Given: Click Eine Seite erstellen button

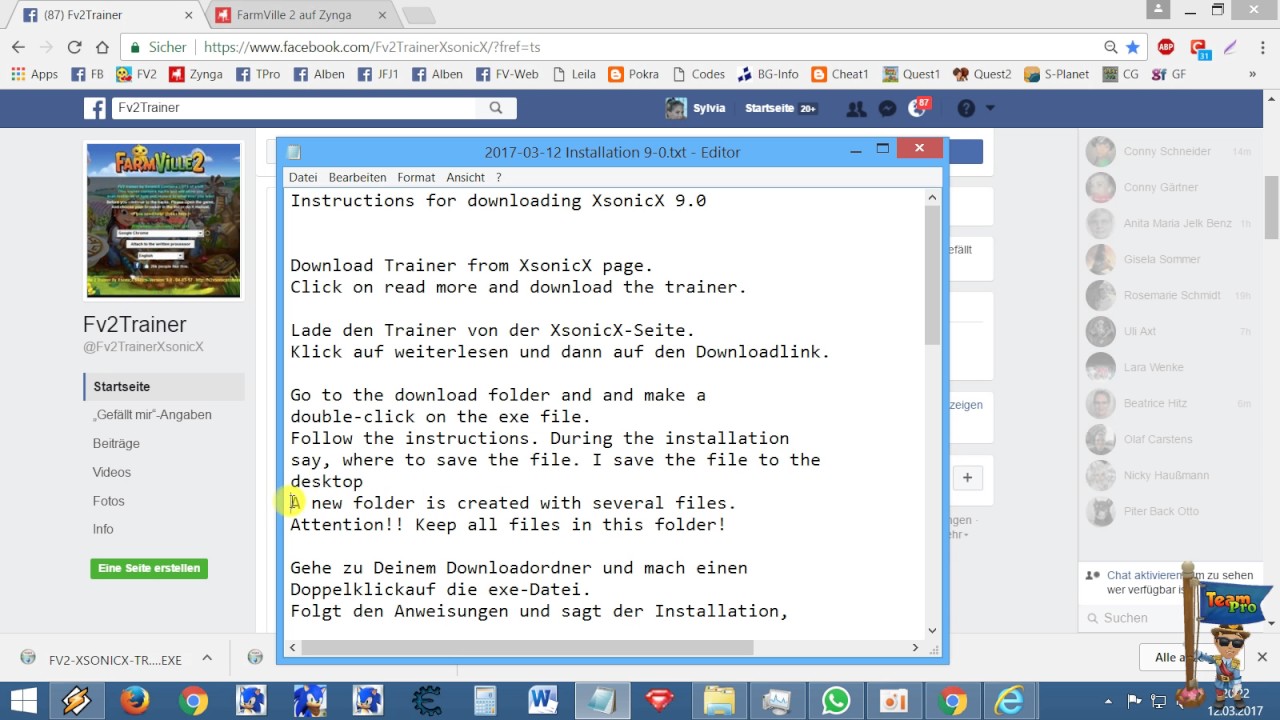Looking at the screenshot, I should (149, 568).
